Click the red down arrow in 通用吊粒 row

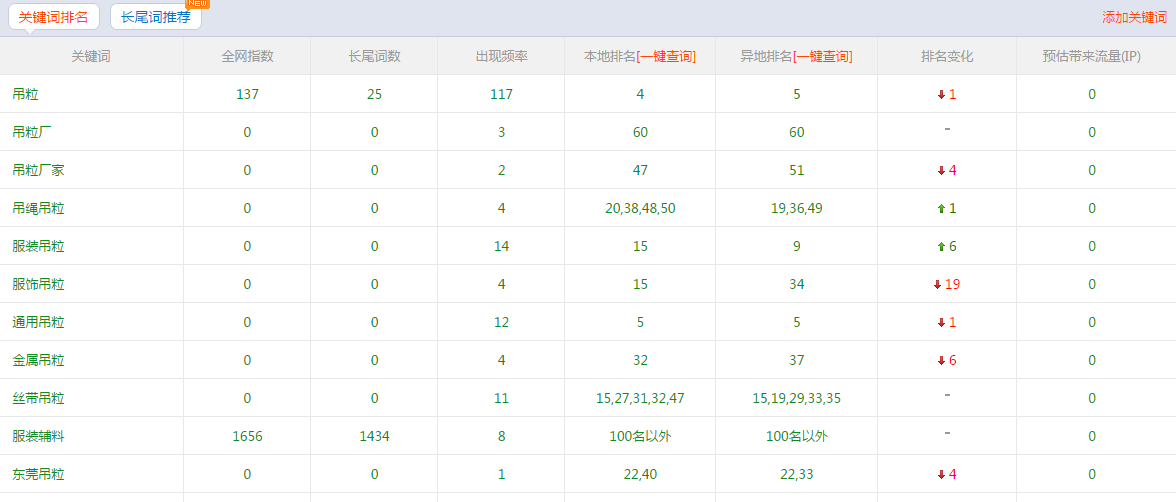941,323
